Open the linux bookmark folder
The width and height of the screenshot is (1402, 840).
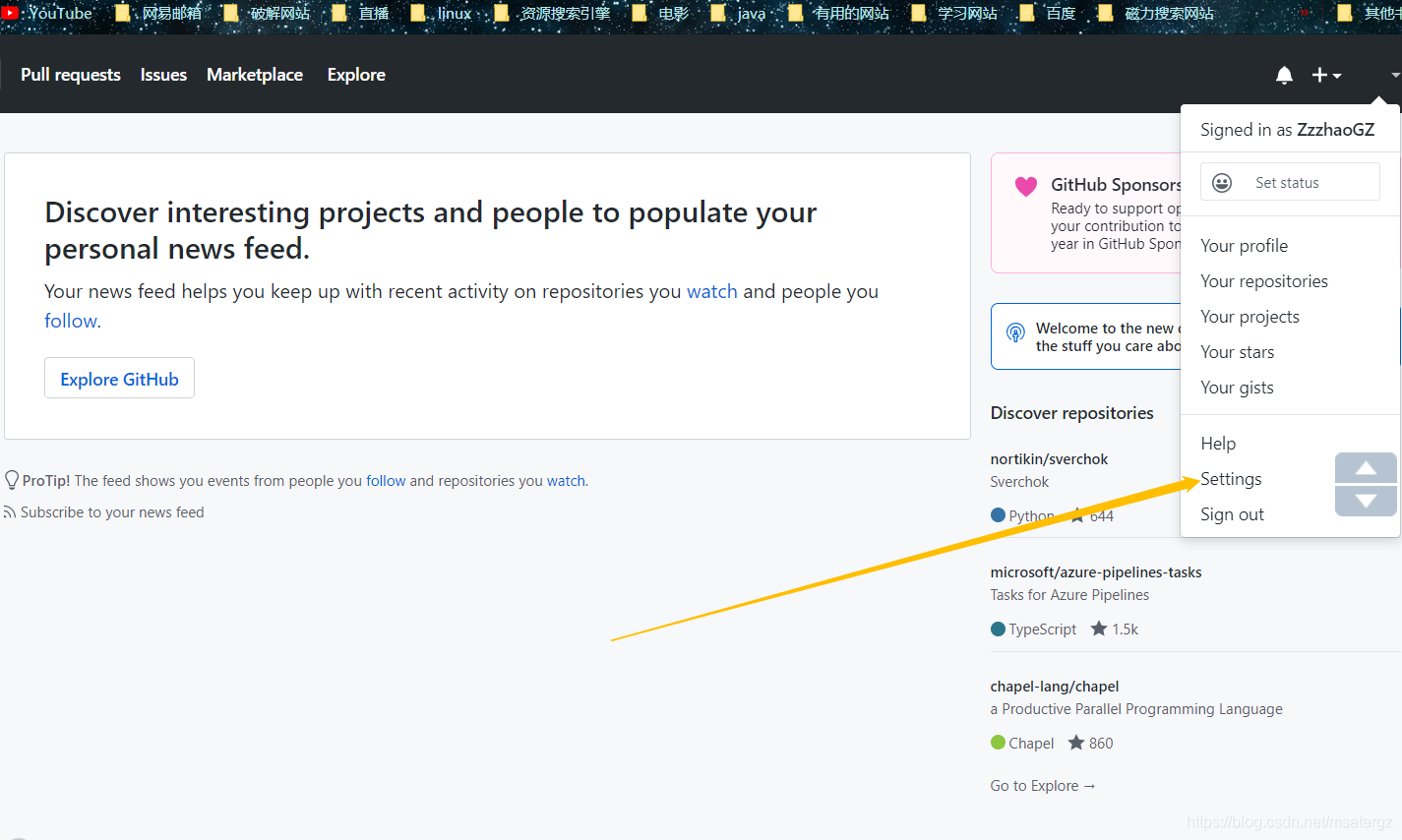point(441,13)
